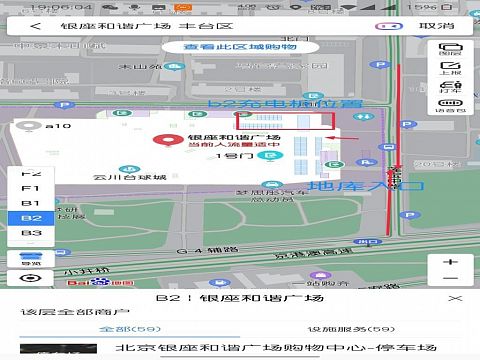Switch to floor B1

click(x=31, y=203)
